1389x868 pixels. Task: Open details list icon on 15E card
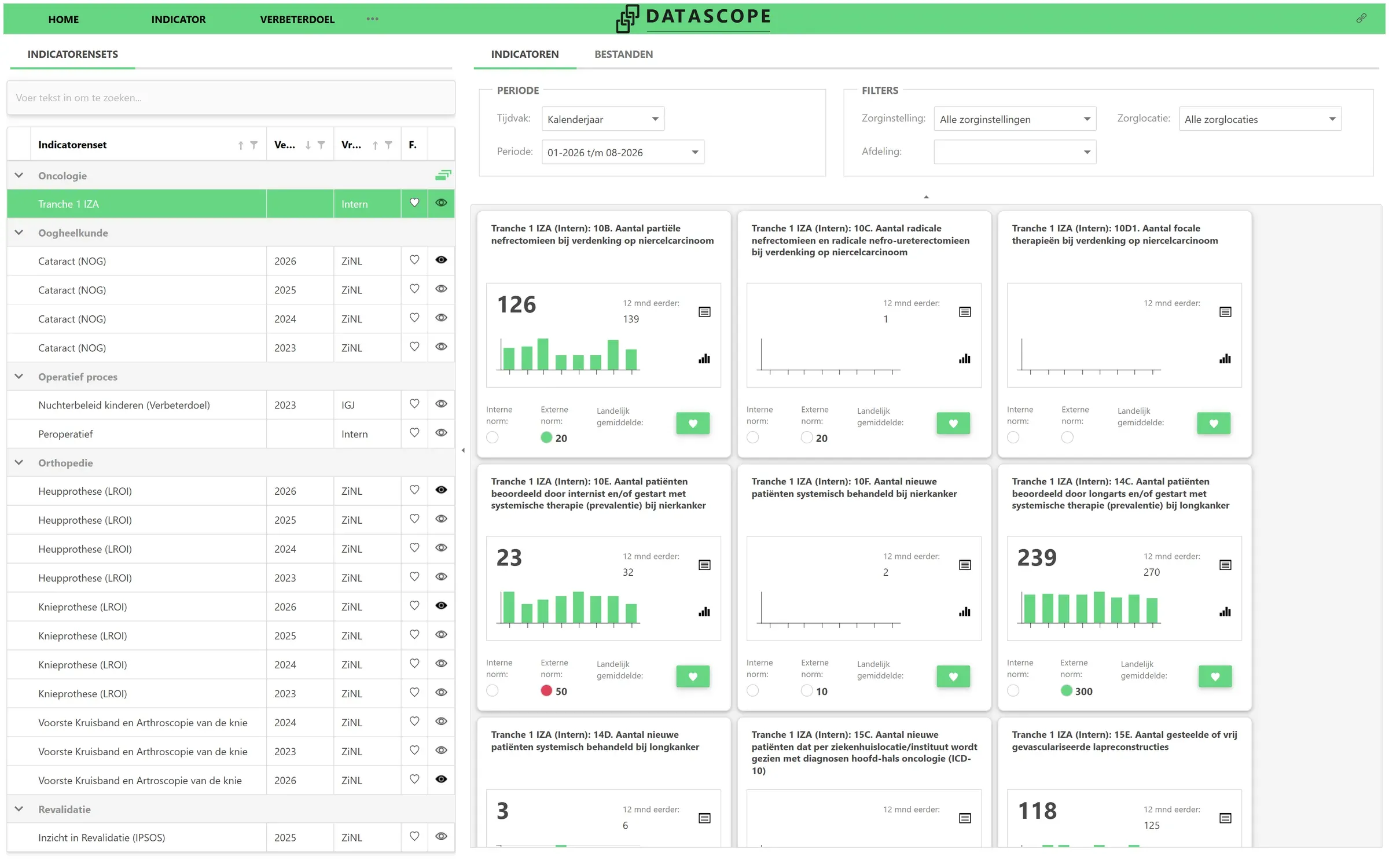pyautogui.click(x=1225, y=818)
